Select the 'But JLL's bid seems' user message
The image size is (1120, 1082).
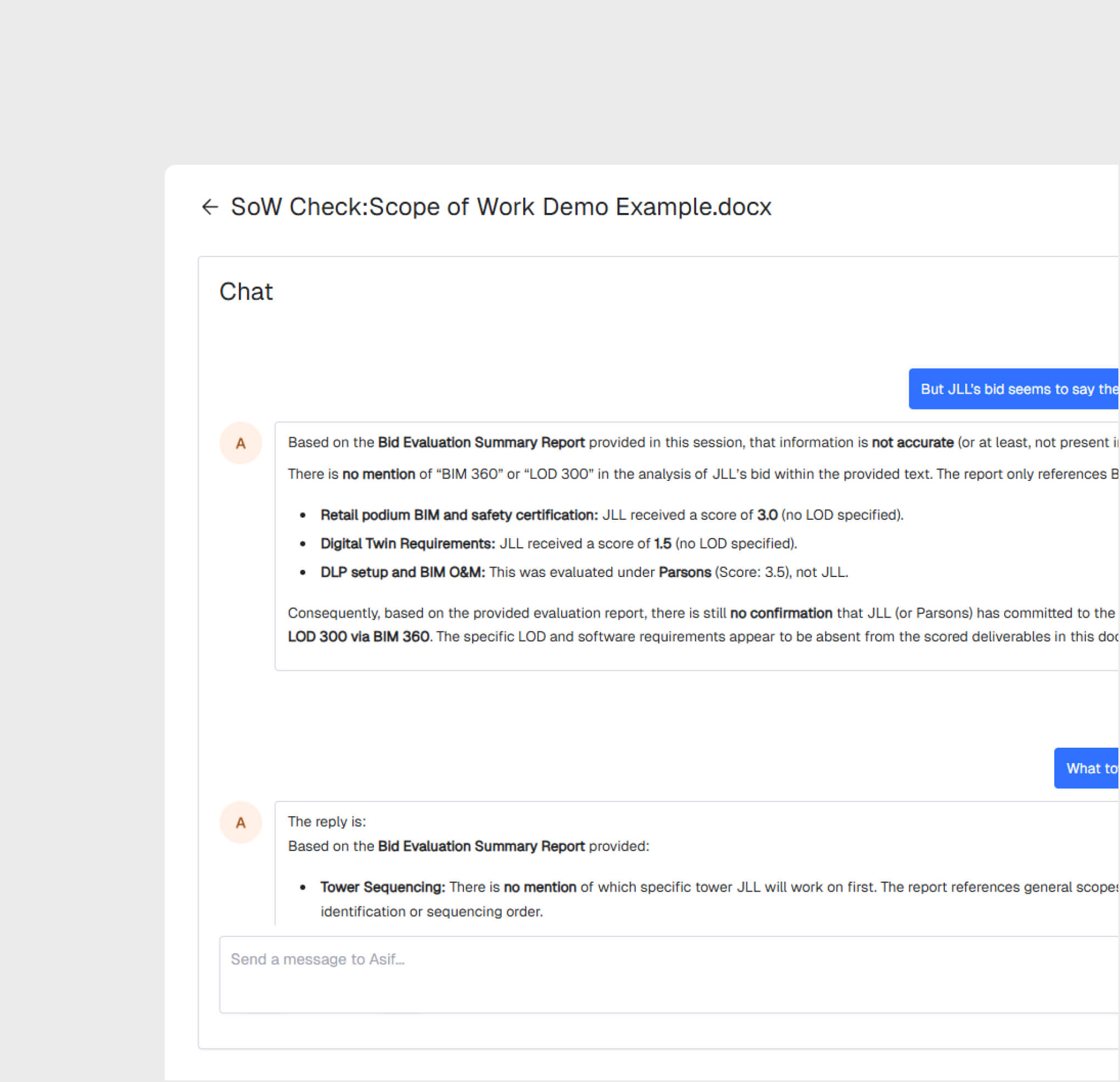(x=1013, y=389)
